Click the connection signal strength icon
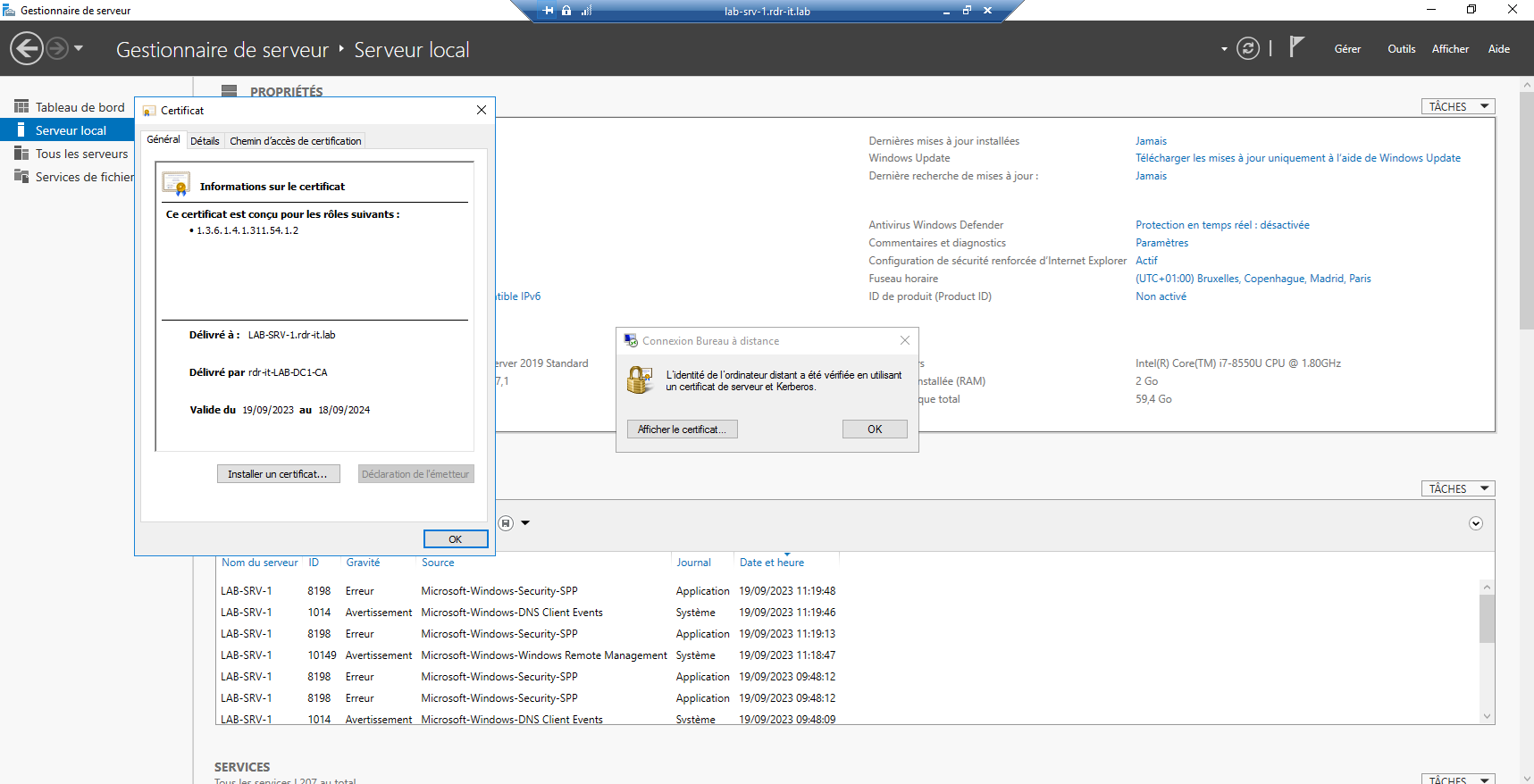Image resolution: width=1534 pixels, height=784 pixels. [586, 11]
